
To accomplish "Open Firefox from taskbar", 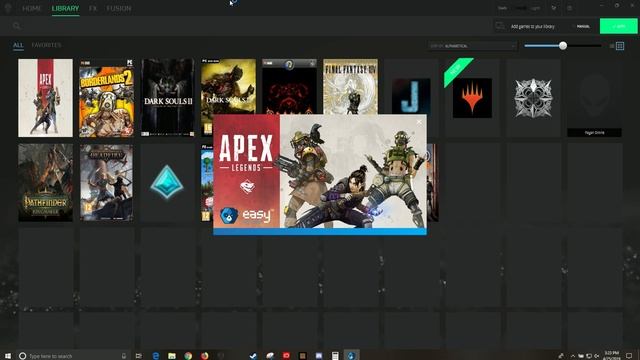I will (x=204, y=356).
